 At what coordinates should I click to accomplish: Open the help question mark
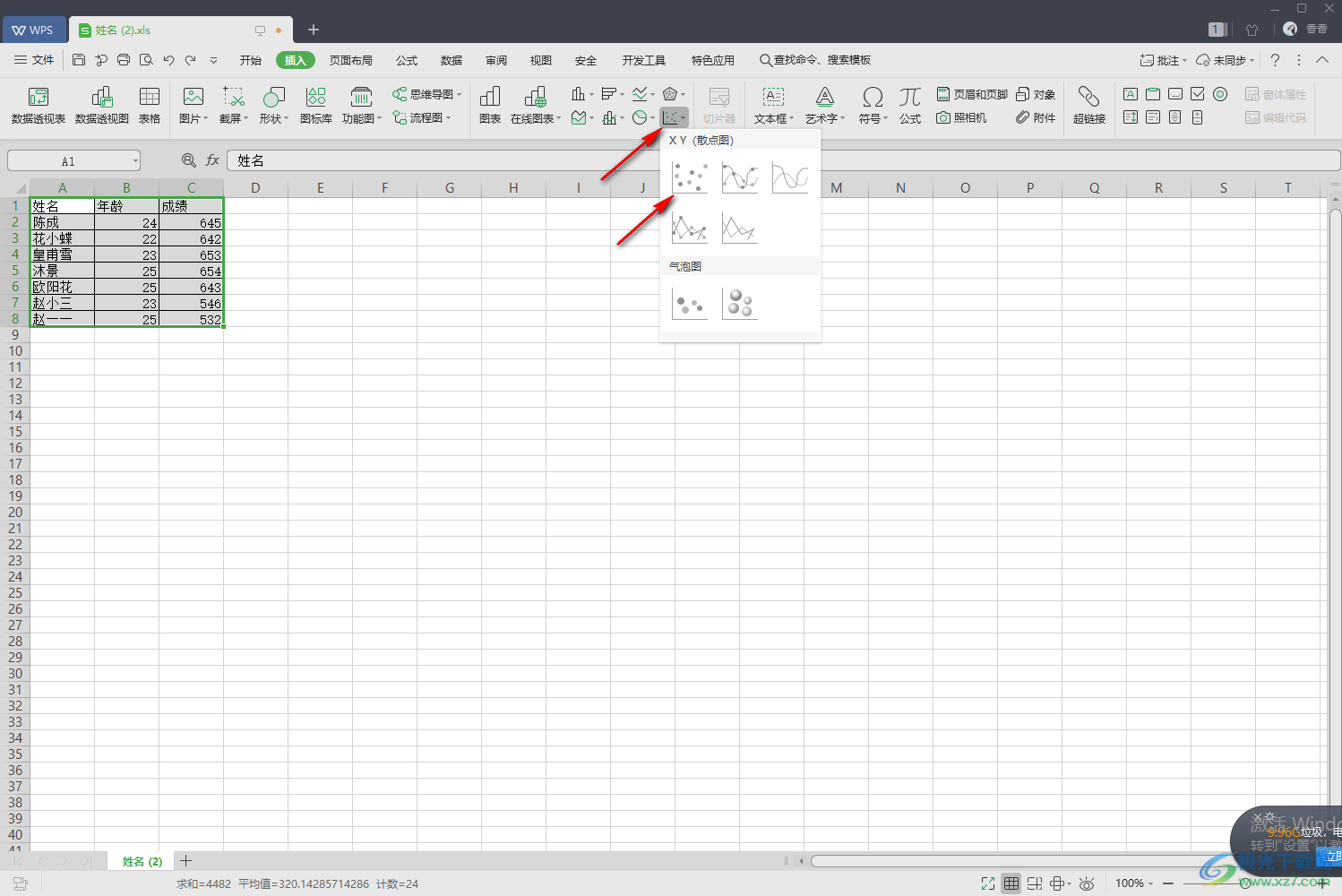click(x=1276, y=60)
